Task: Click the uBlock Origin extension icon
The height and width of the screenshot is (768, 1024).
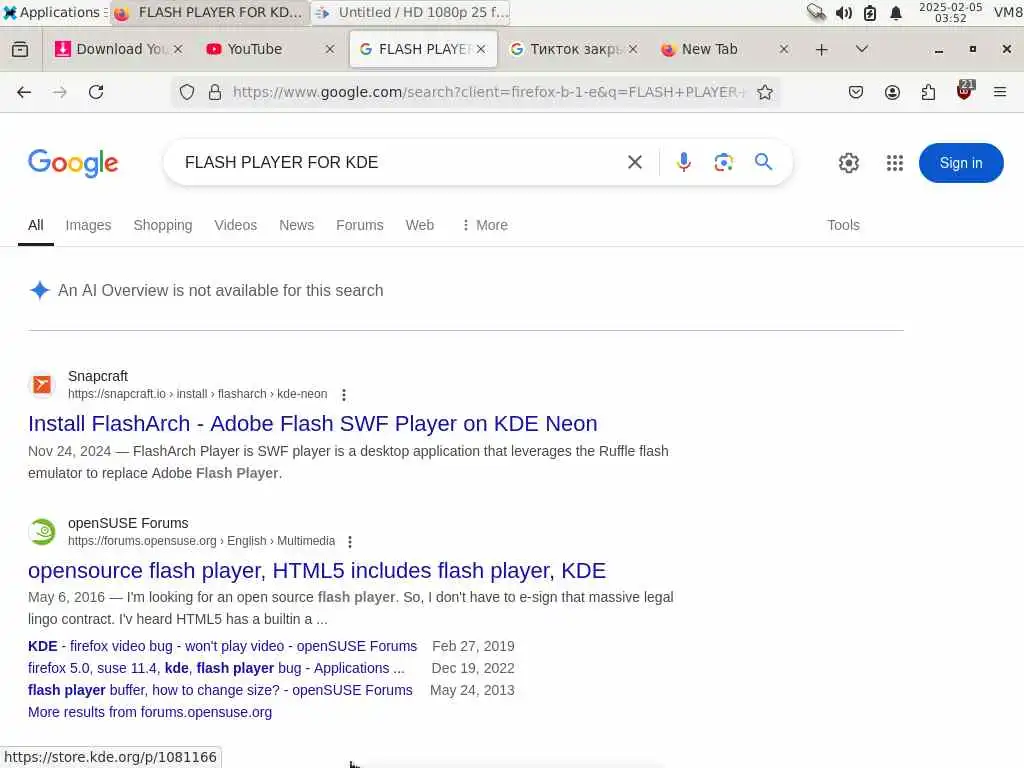Action: point(964,91)
